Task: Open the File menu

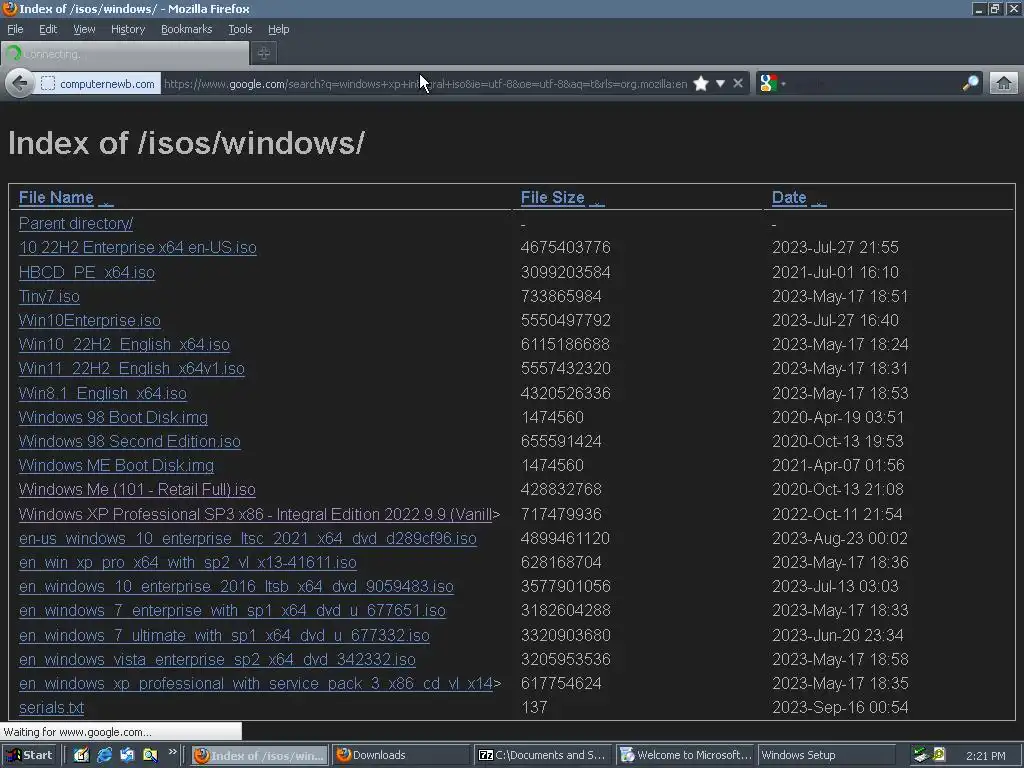Action: click(x=15, y=29)
